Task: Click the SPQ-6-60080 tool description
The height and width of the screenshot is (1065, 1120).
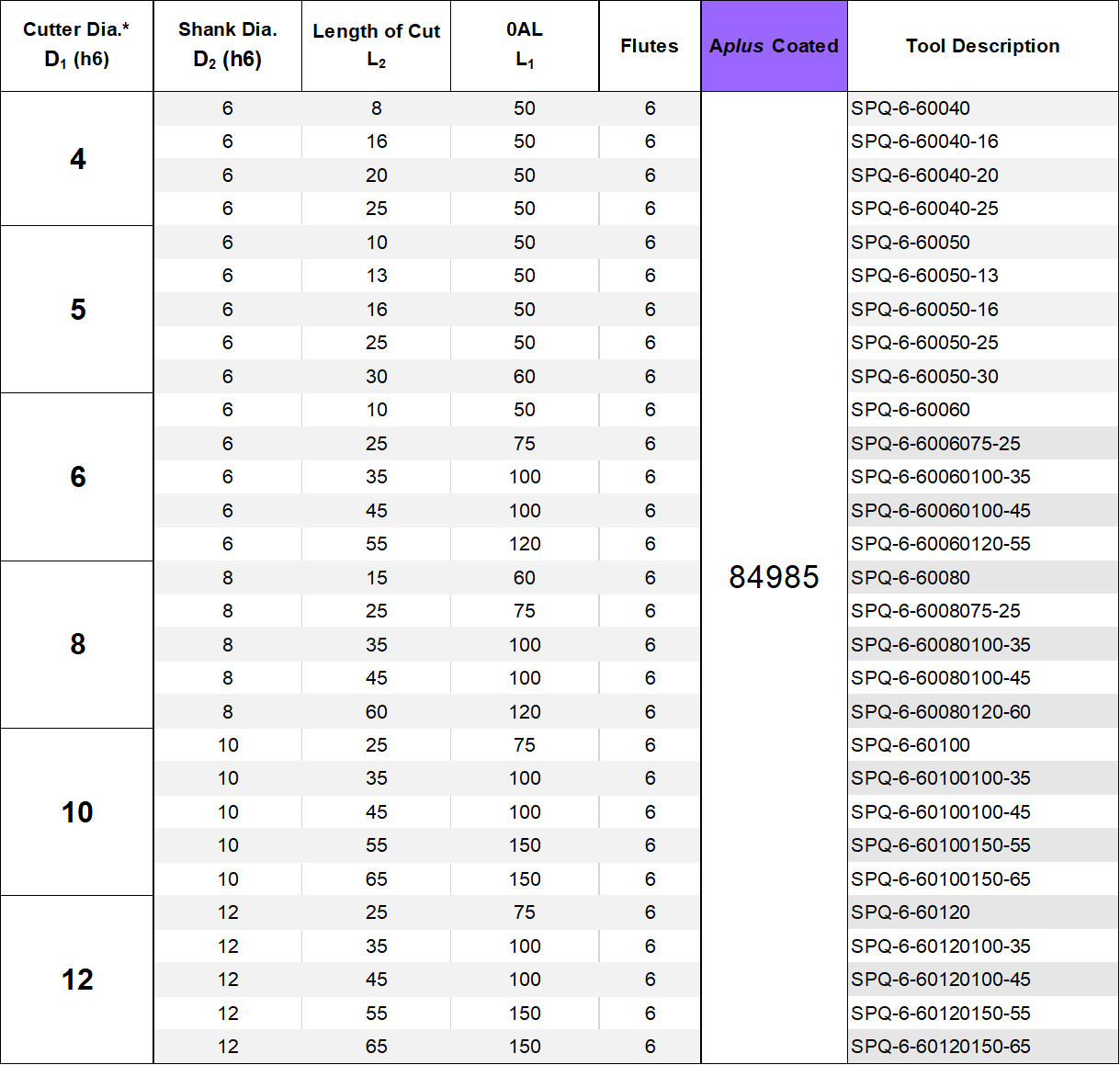Action: [911, 578]
